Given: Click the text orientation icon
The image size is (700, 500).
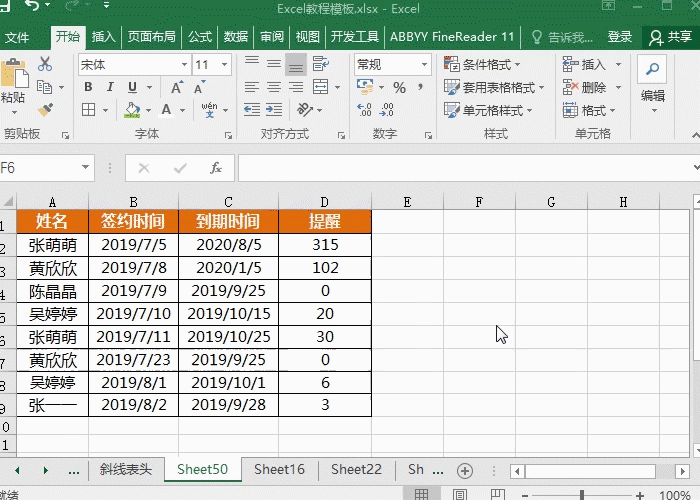Looking at the screenshot, I should coord(305,110).
